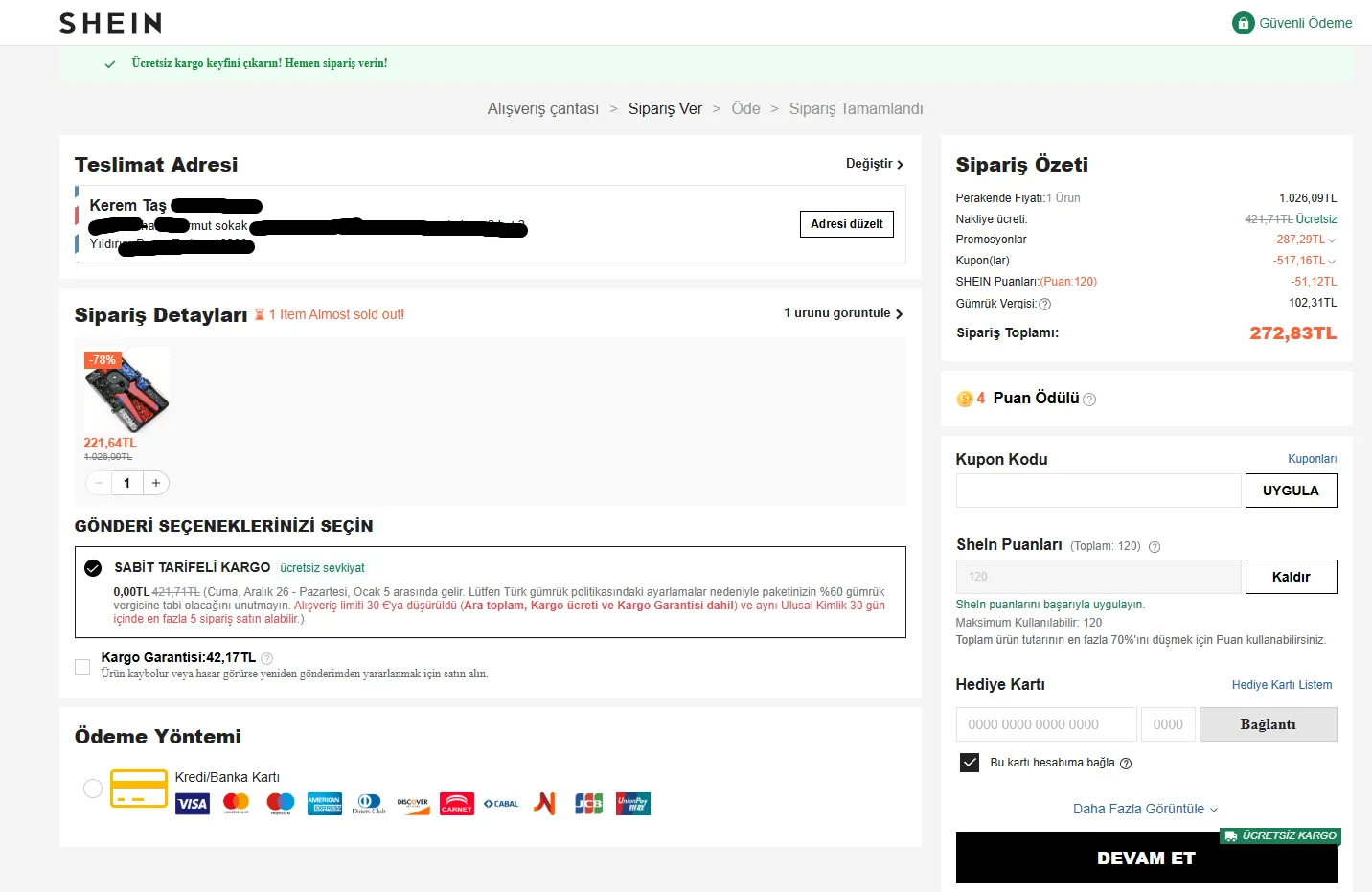Viewport: 1372px width, 892px height.
Task: Click the SHEIN logo
Action: click(x=110, y=23)
